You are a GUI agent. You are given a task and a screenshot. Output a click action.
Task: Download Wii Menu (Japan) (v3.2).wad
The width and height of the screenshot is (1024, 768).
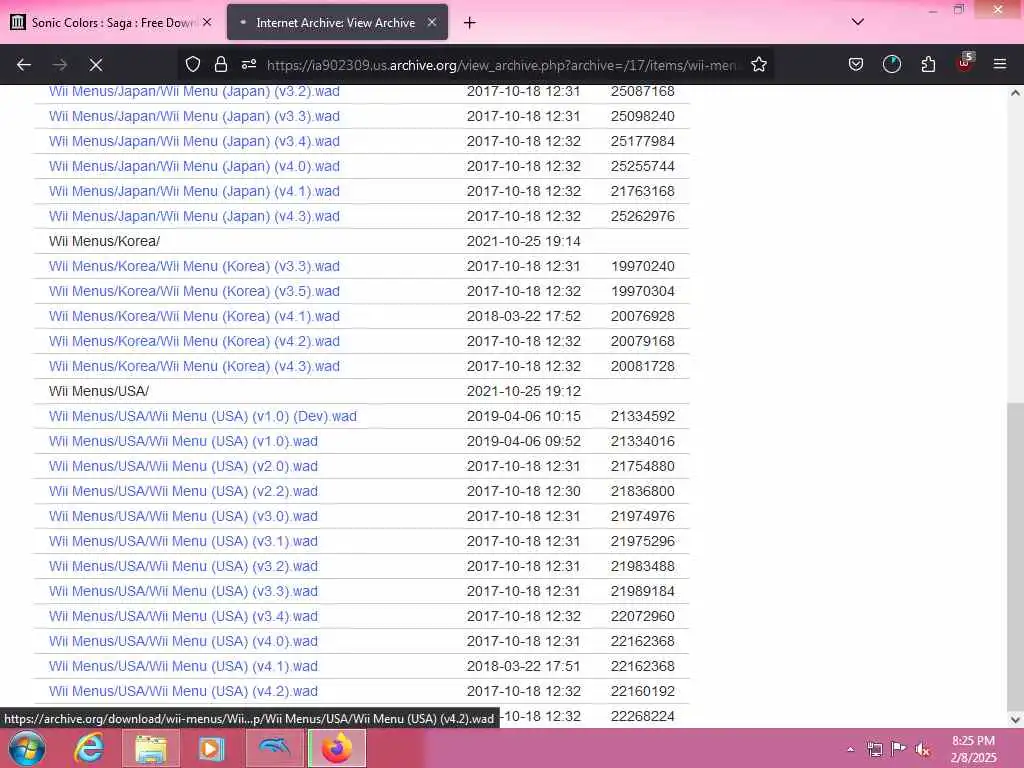194,91
